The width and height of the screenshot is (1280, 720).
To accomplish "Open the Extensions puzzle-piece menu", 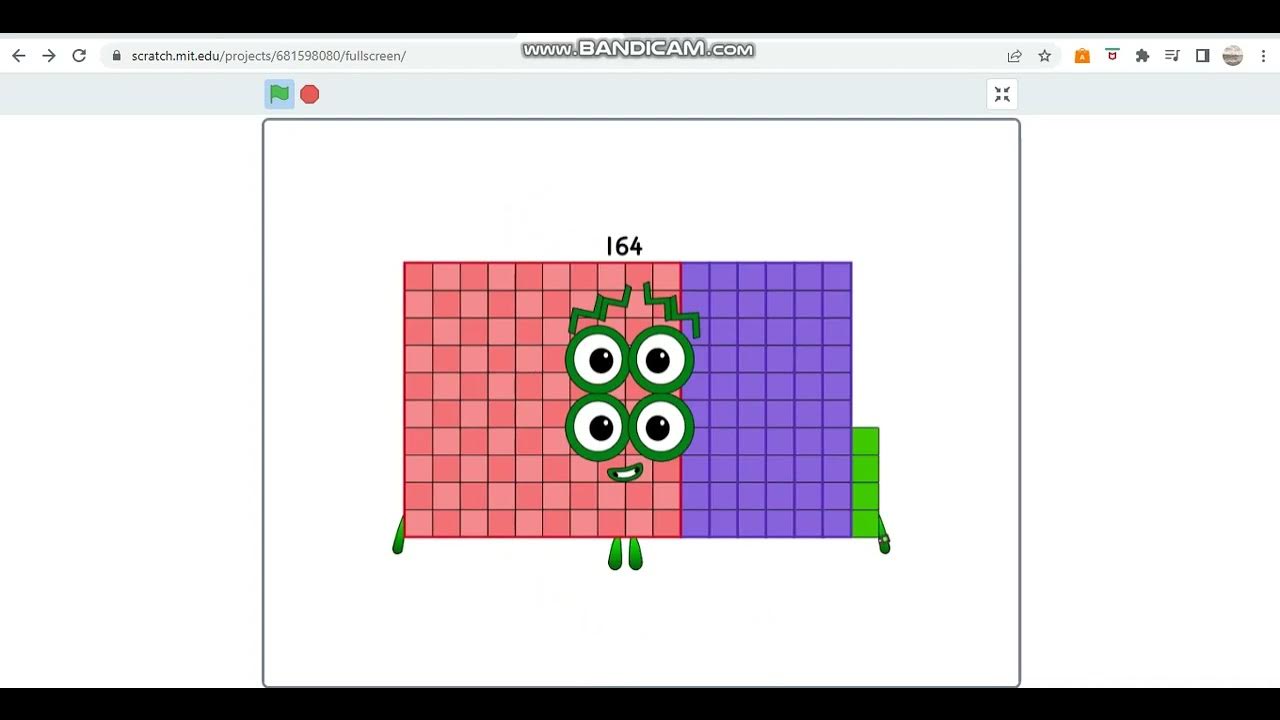I will 1142,56.
